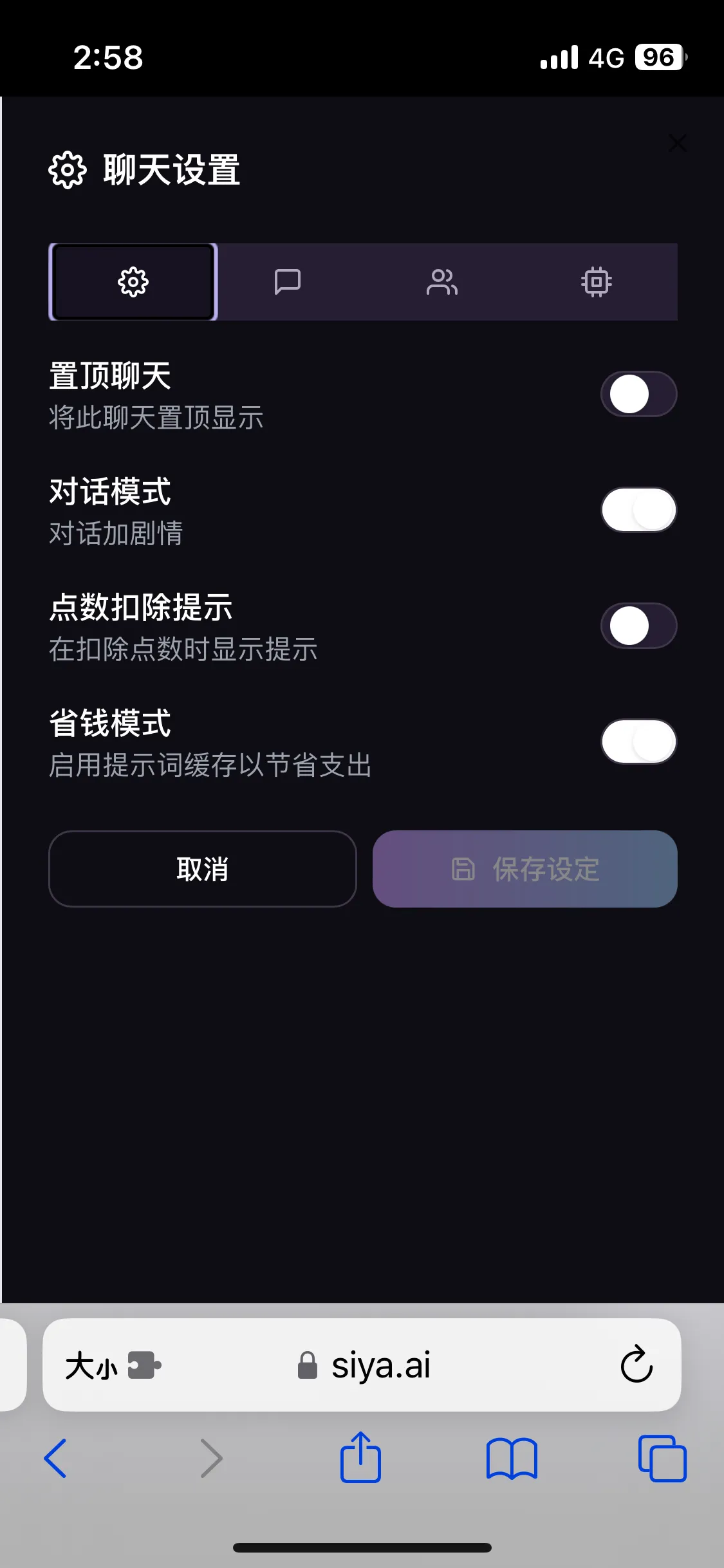The height and width of the screenshot is (1568, 724).
Task: Tap the Safari back arrow
Action: [55, 1458]
